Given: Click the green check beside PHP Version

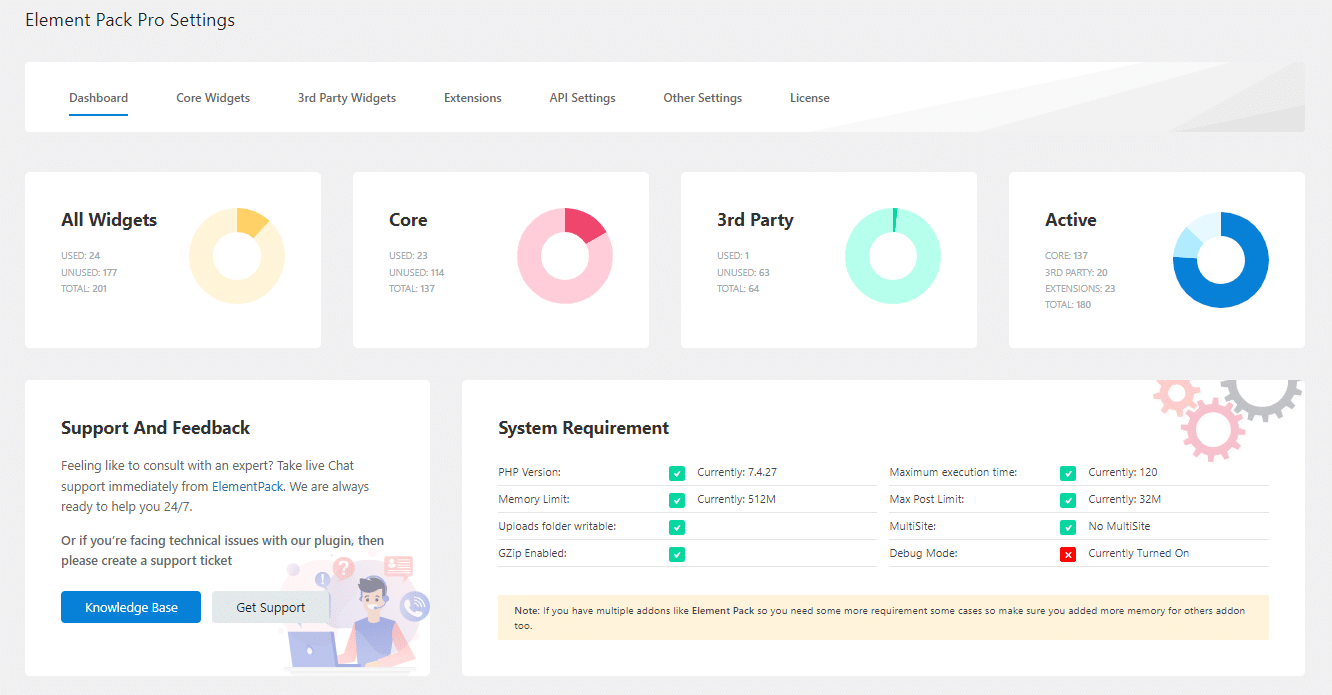Looking at the screenshot, I should (677, 472).
